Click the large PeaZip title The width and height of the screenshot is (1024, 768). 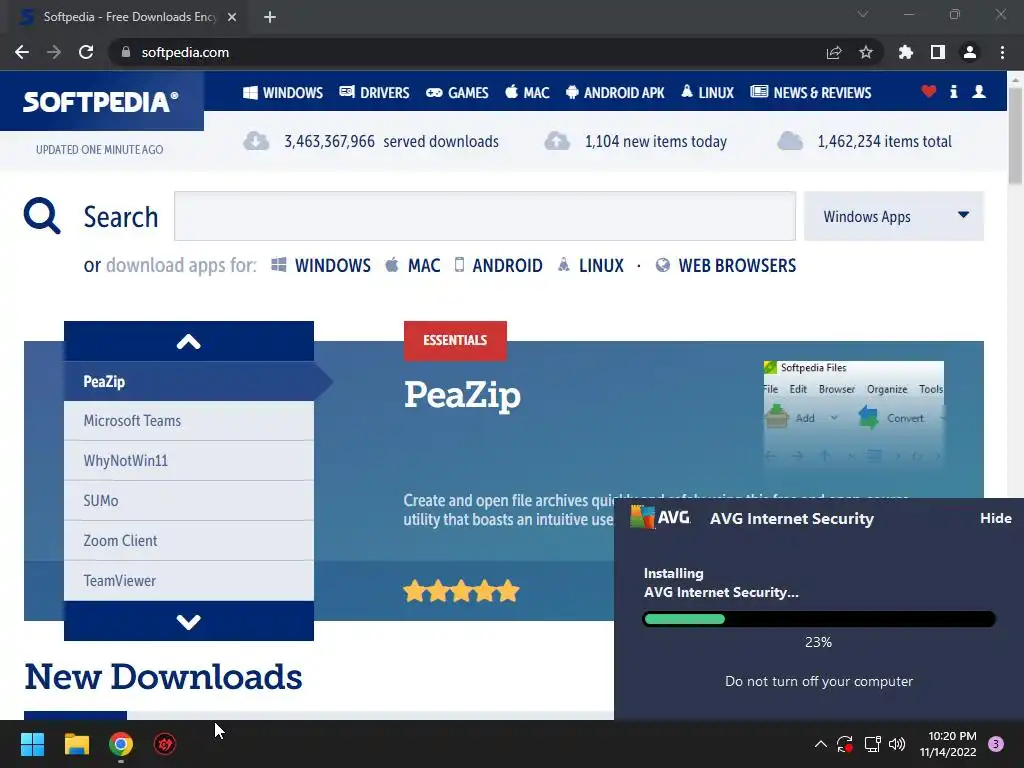[462, 396]
